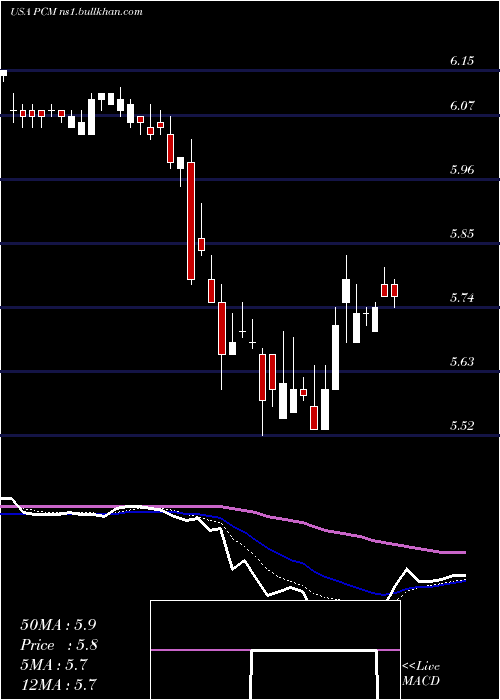
Task: Click the 5.96 price level label
Action: pos(462,170)
